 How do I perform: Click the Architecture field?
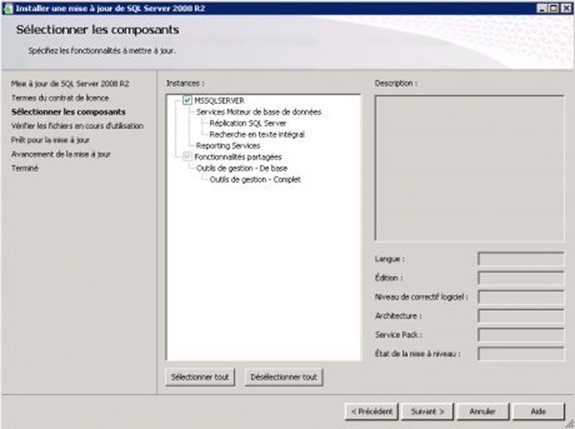pyautogui.click(x=521, y=316)
